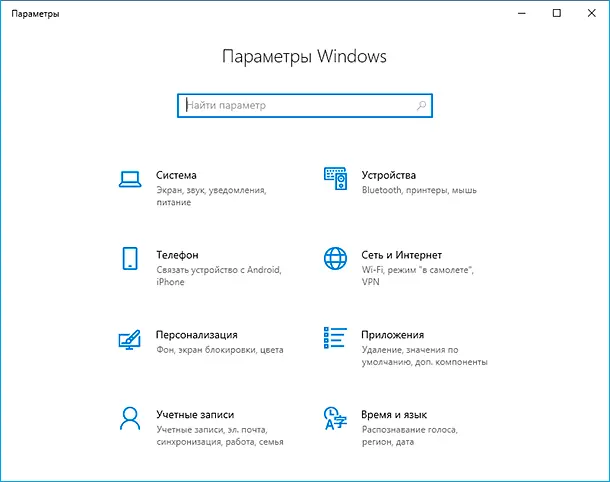This screenshot has width=610, height=482.
Task: Open the Время и язык clock icon
Action: click(x=335, y=418)
